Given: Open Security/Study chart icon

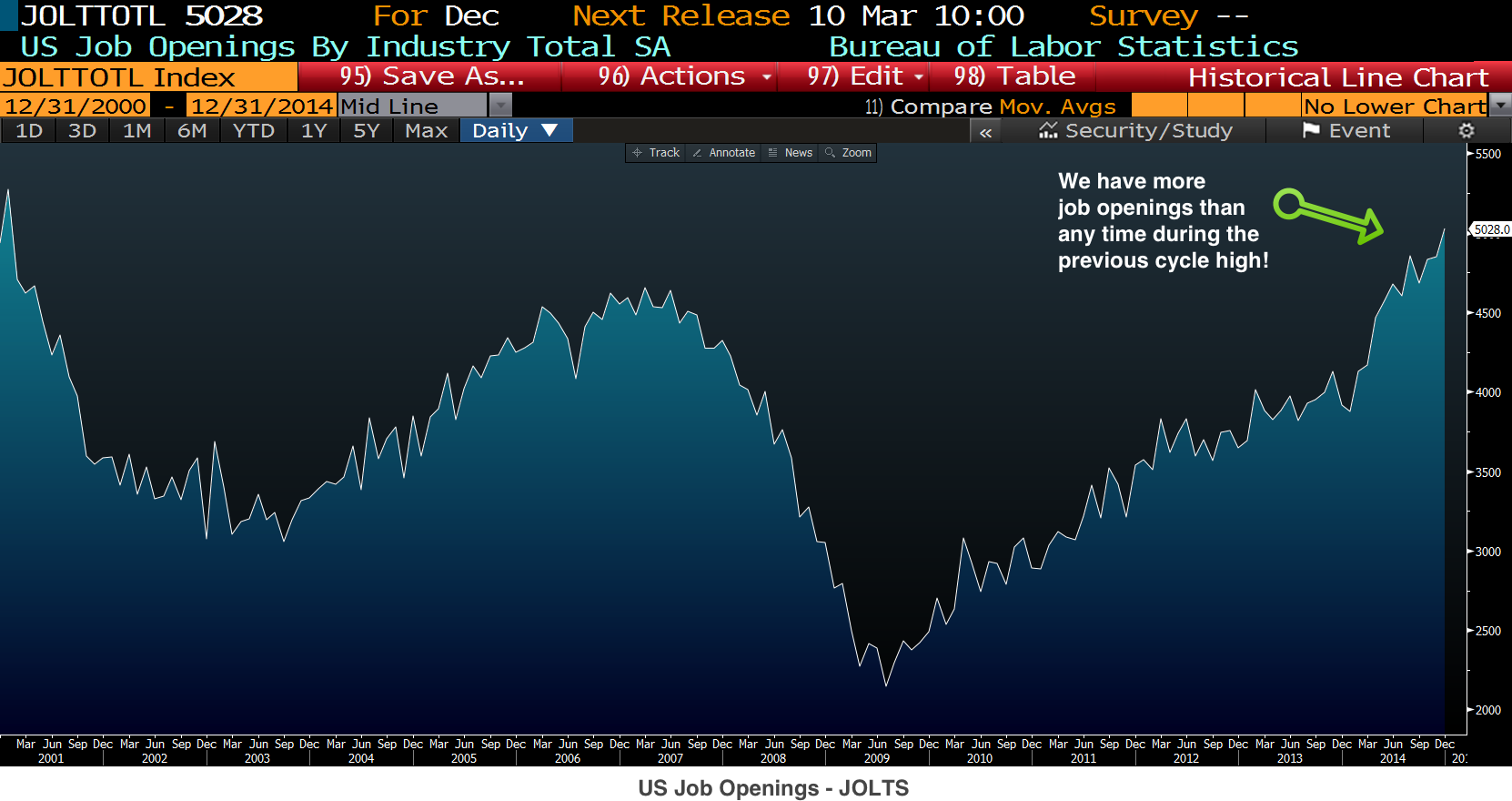Looking at the screenshot, I should 1048,130.
